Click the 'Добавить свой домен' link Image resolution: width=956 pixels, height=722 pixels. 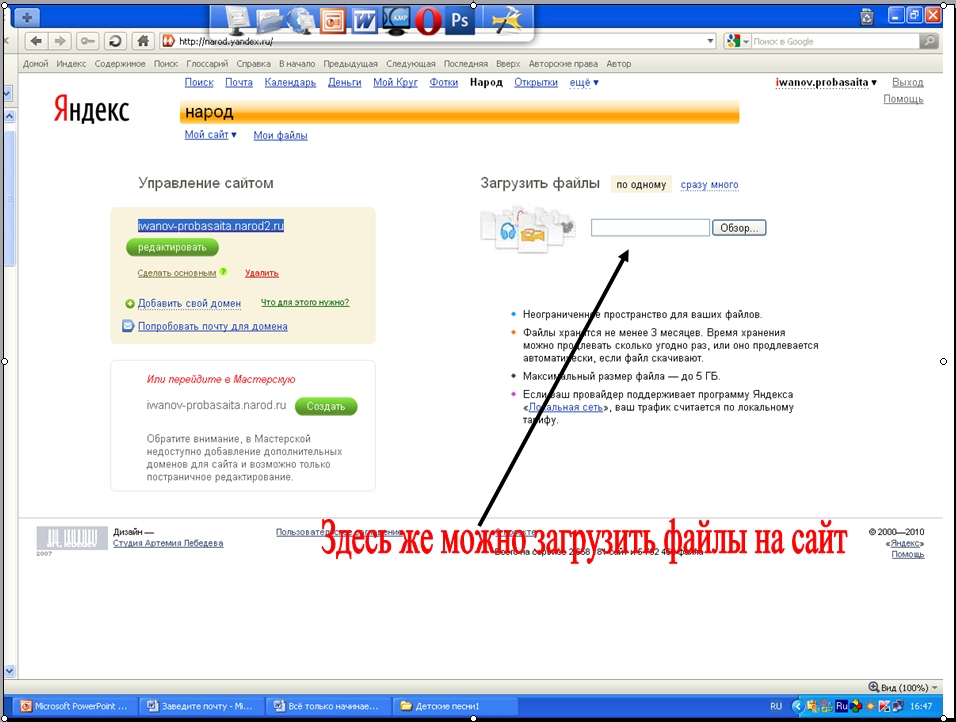(x=189, y=303)
